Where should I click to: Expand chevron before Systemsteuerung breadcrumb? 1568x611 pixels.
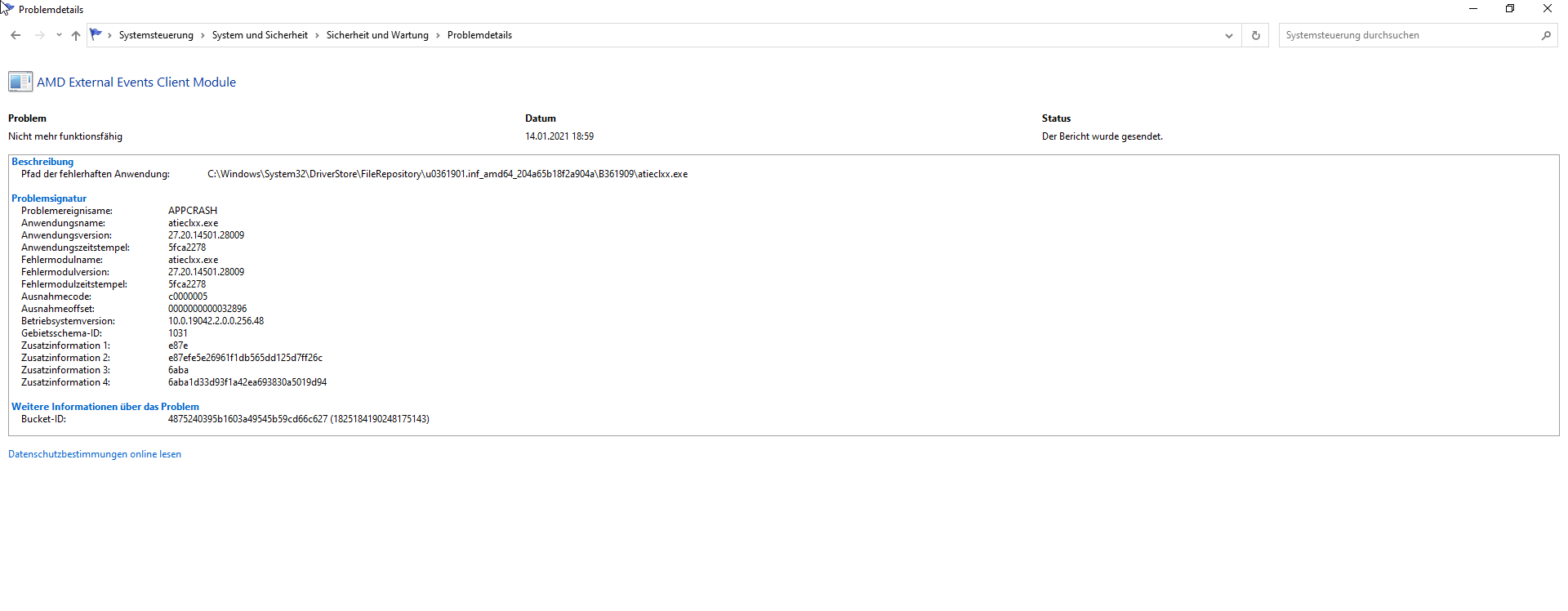109,35
